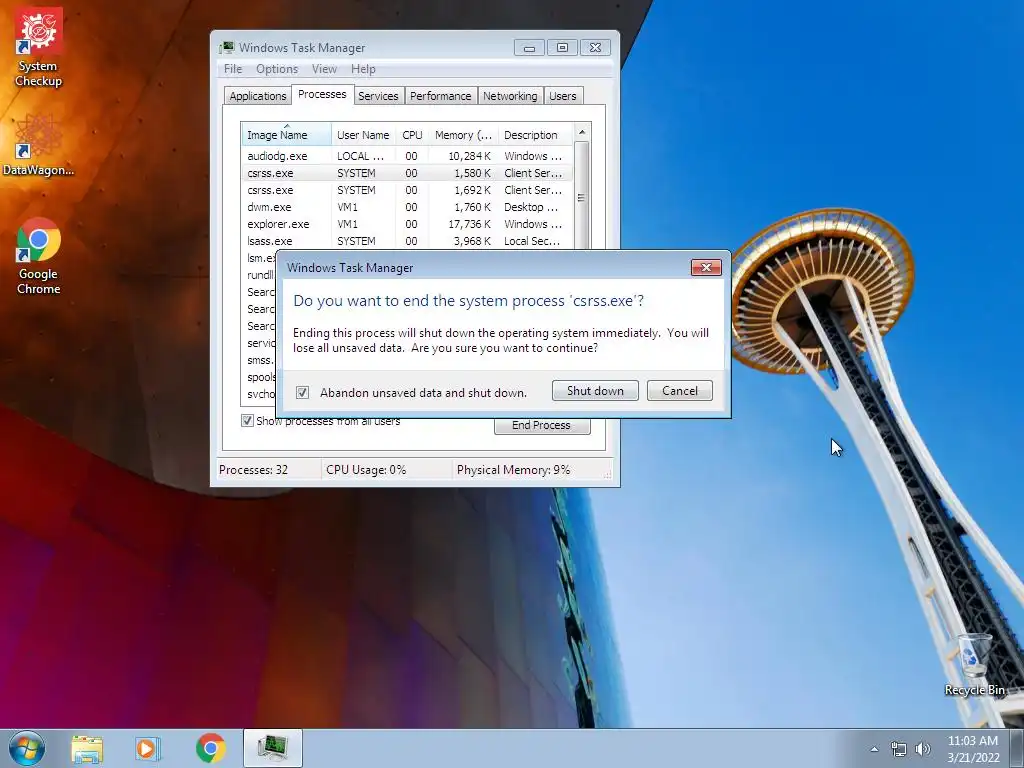Launch Windows Media Player from the taskbar
The height and width of the screenshot is (768, 1024).
[x=148, y=748]
